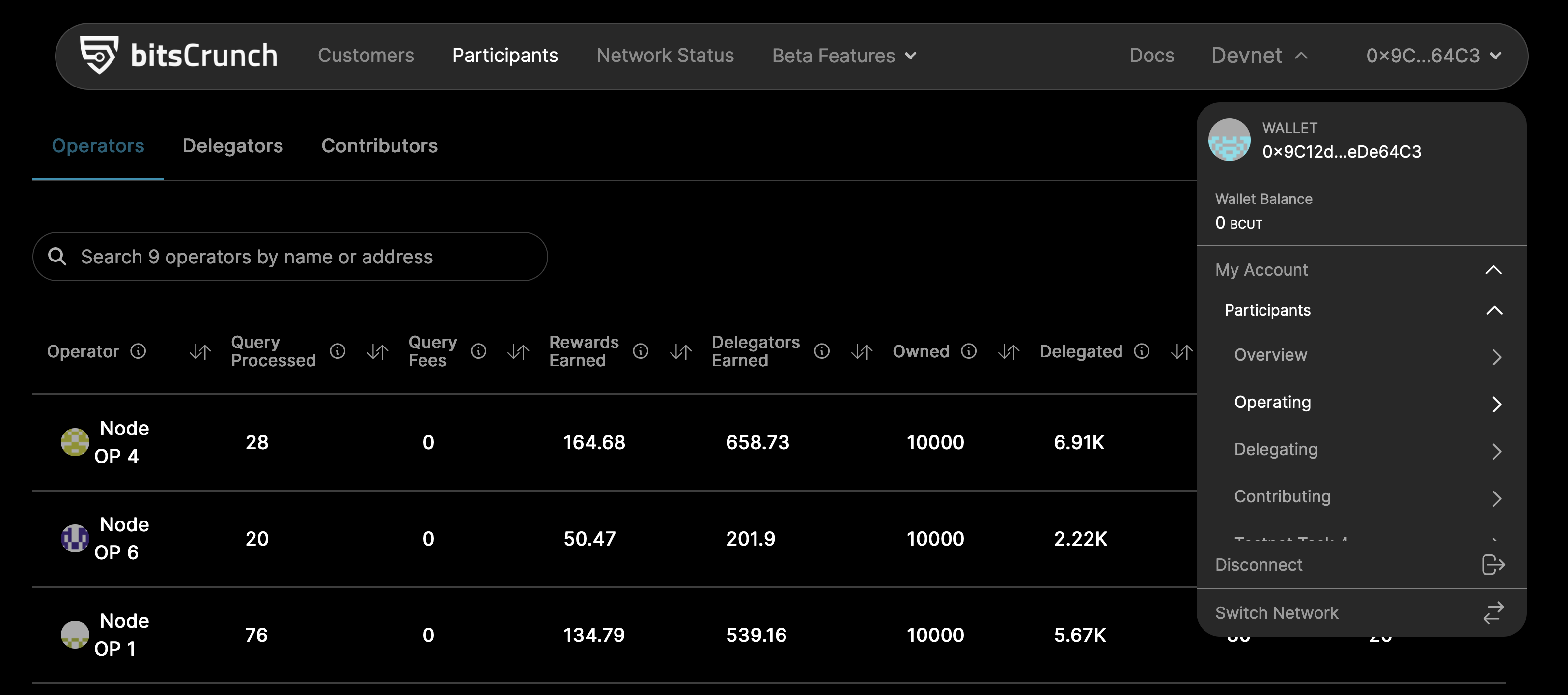
Task: Sort table by Owned column
Action: [x=1008, y=351]
